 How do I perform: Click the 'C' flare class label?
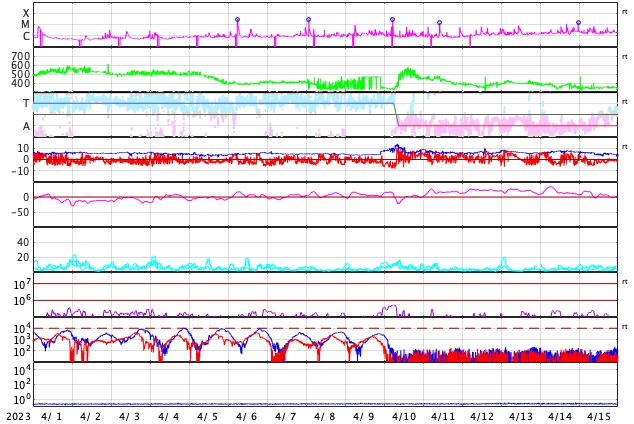26,36
